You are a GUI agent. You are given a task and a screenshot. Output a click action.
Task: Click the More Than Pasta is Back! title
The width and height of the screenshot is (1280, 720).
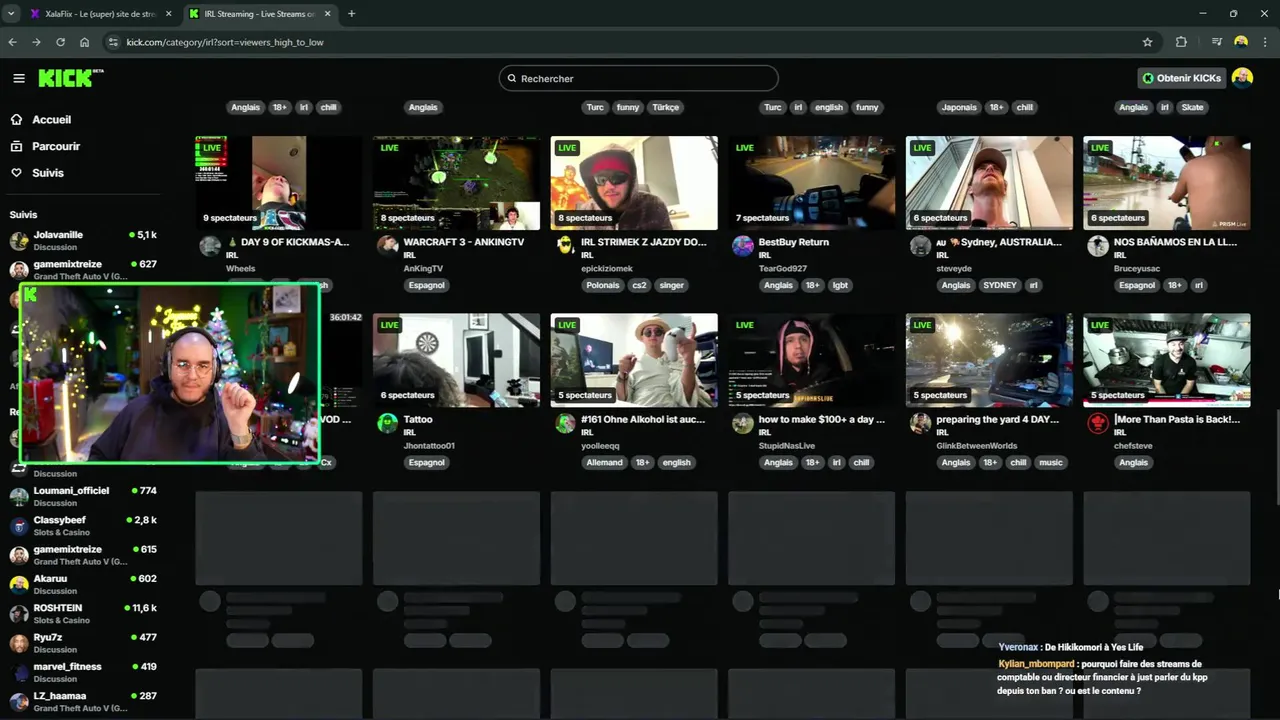[x=1177, y=419]
